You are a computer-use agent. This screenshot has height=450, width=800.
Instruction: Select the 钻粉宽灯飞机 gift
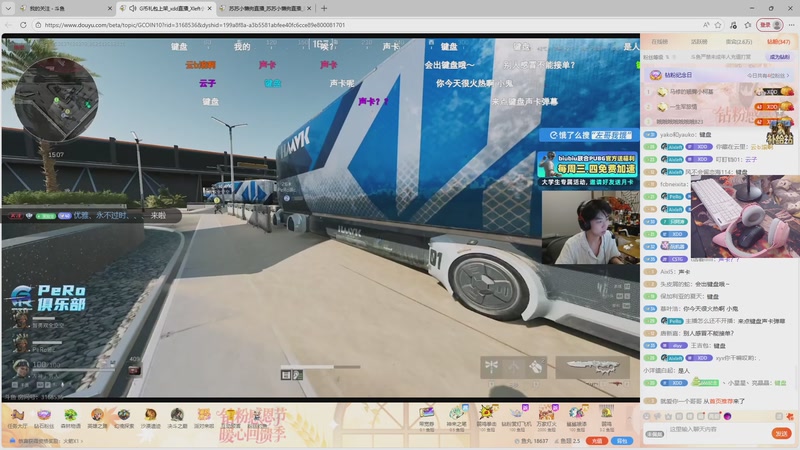pyautogui.click(x=516, y=418)
